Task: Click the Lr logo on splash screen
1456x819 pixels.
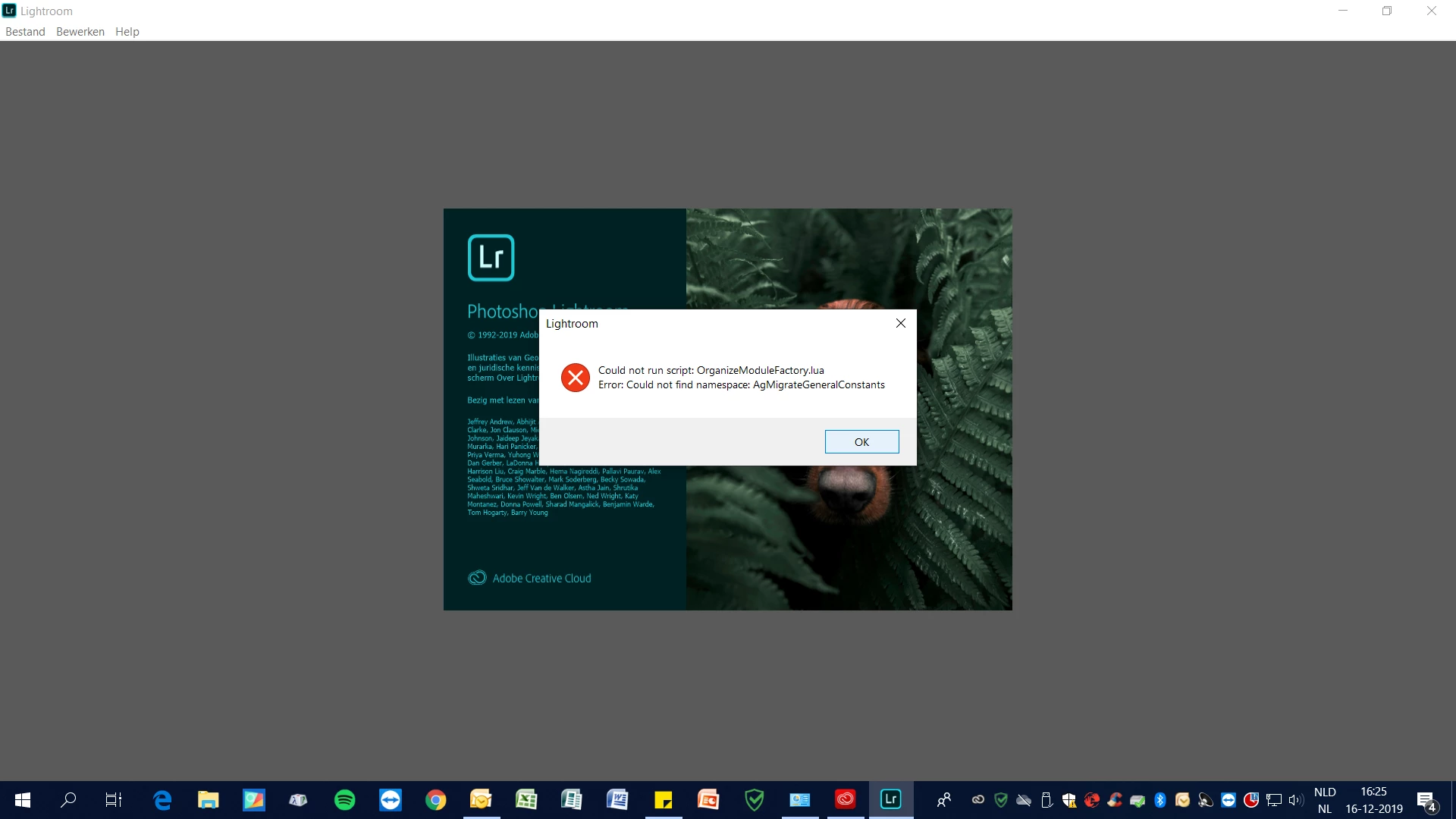Action: (491, 258)
